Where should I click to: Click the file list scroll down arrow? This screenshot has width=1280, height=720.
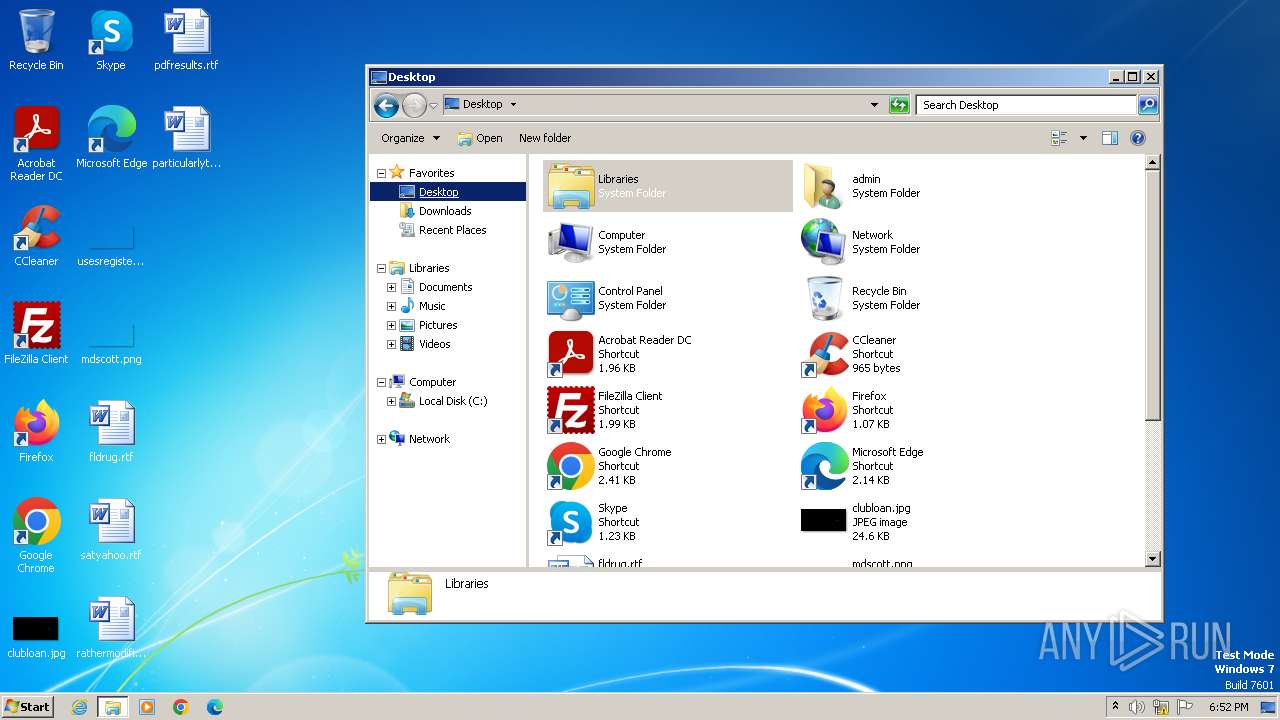click(x=1152, y=559)
